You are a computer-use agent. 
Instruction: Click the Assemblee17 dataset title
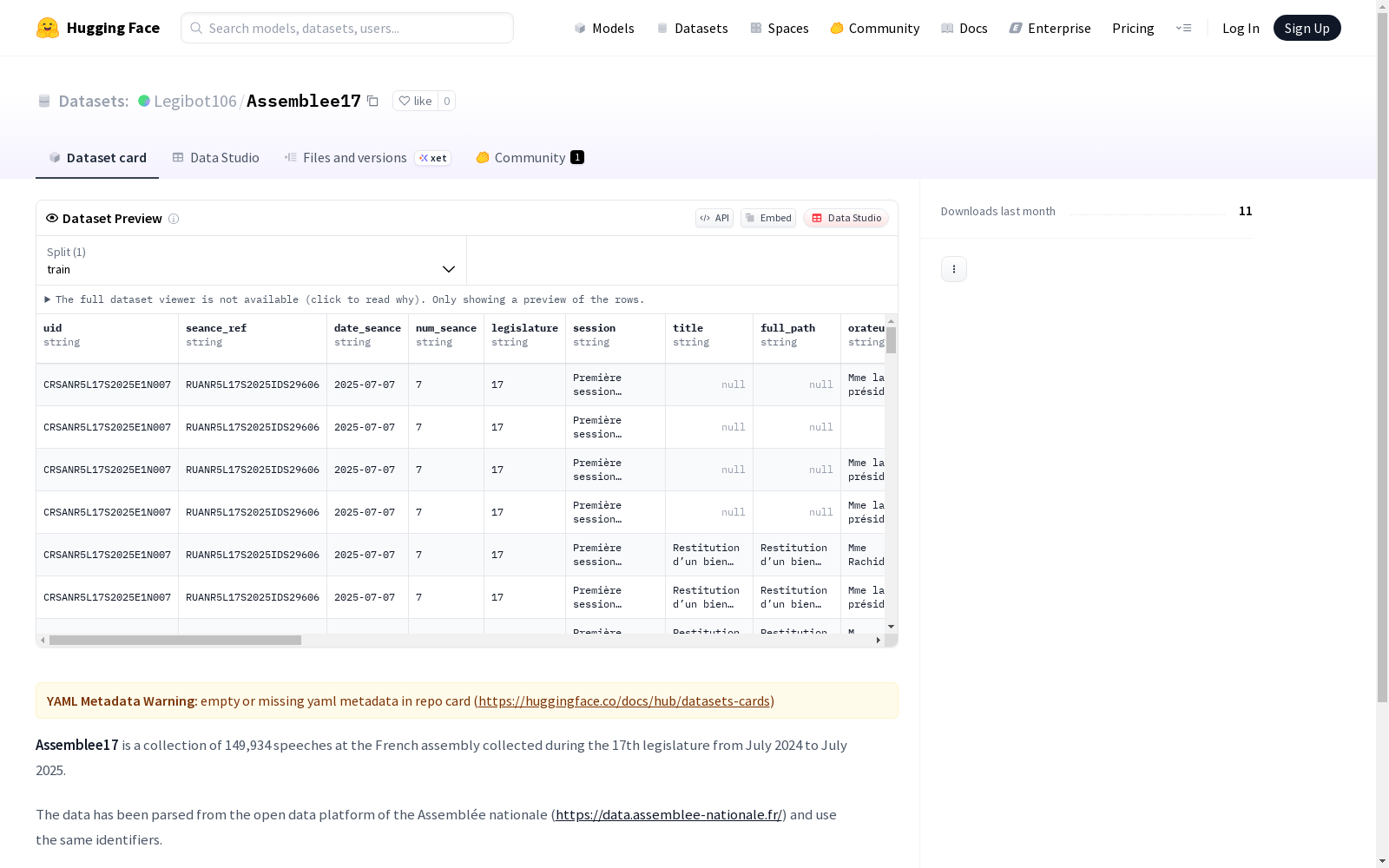tap(304, 101)
